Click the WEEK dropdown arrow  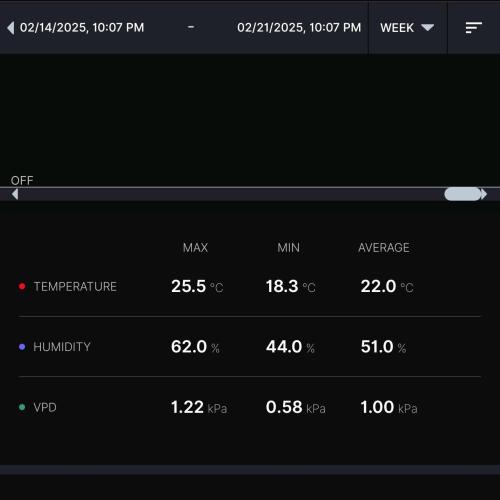[x=427, y=27]
